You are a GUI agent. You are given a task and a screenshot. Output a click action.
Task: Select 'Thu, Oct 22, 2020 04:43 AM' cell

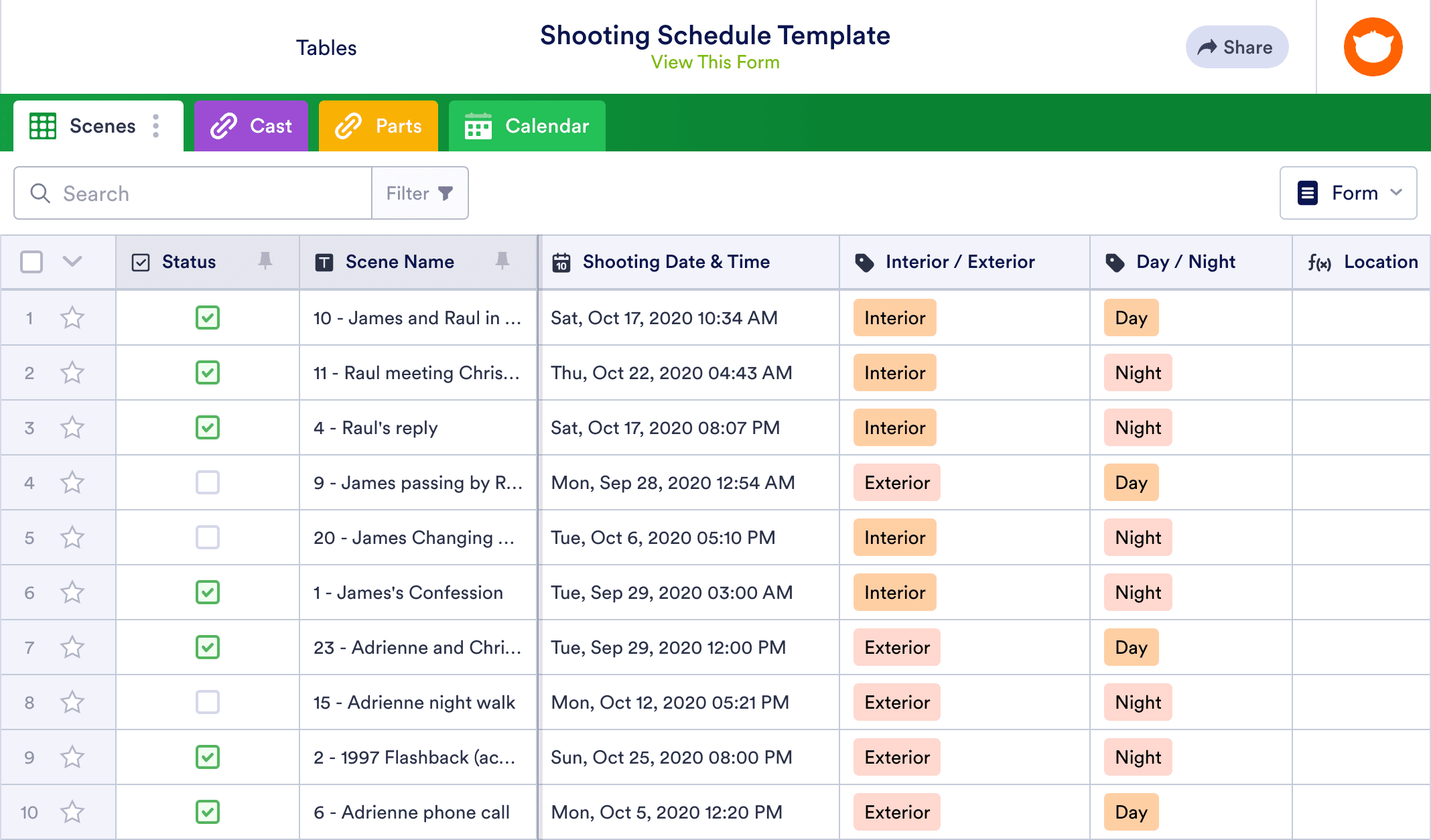(689, 372)
